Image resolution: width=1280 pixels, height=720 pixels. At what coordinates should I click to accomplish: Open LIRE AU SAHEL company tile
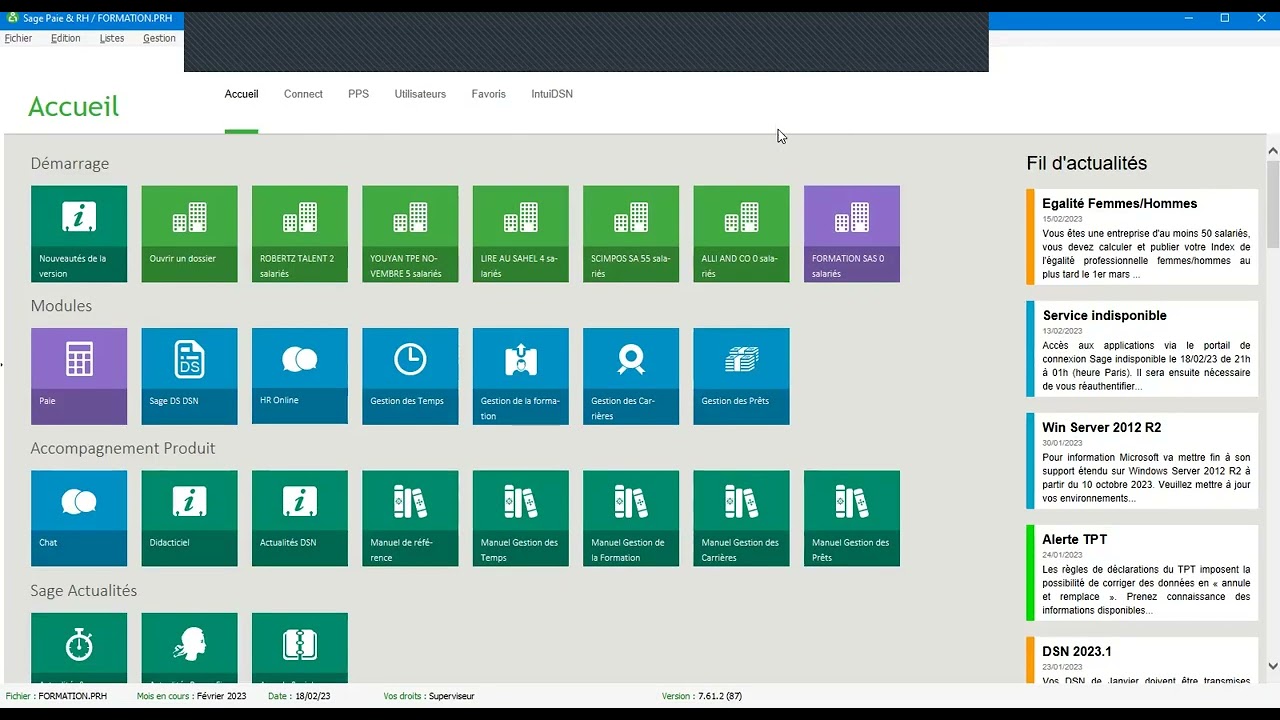(x=521, y=234)
